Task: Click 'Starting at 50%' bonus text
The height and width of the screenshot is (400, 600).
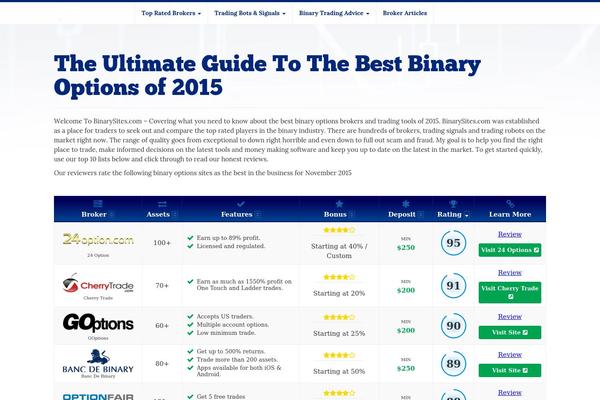Action: (339, 371)
